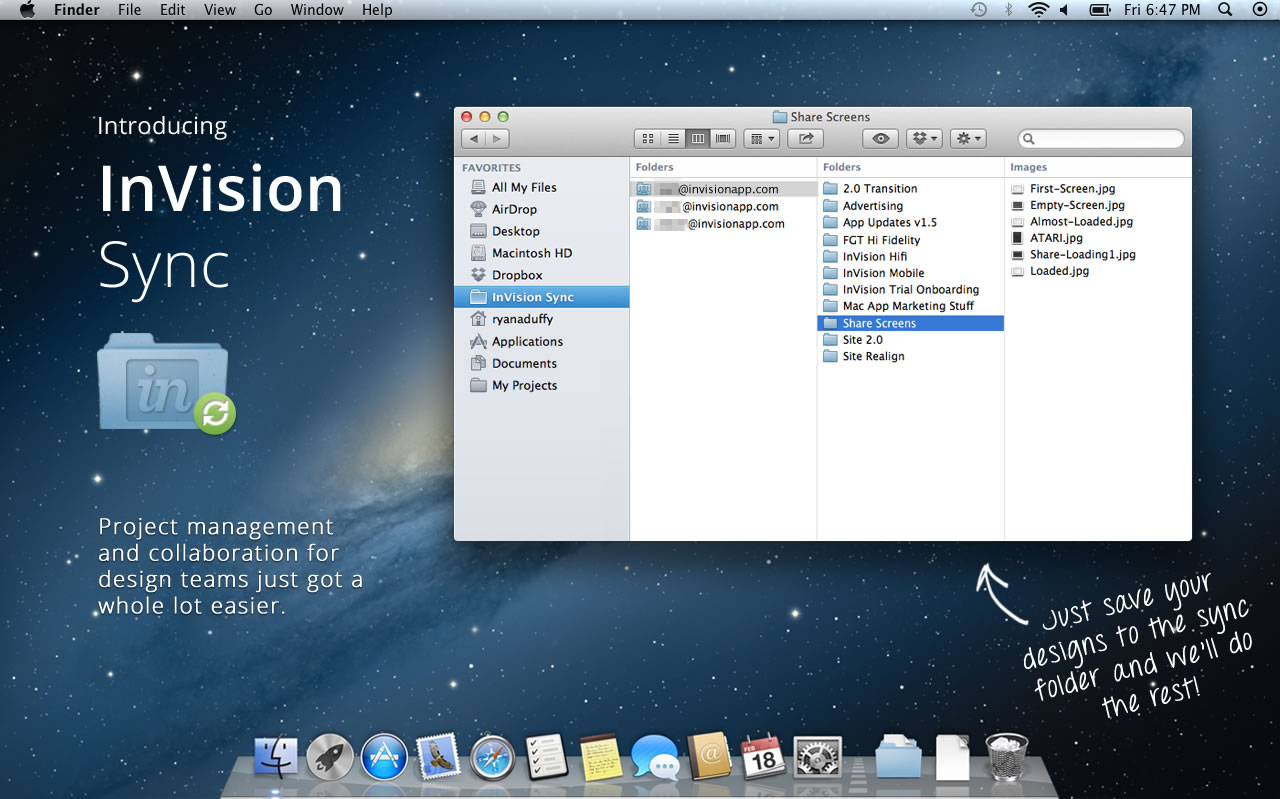Image resolution: width=1280 pixels, height=799 pixels.
Task: Open Time Machine menu bar icon
Action: click(x=978, y=10)
